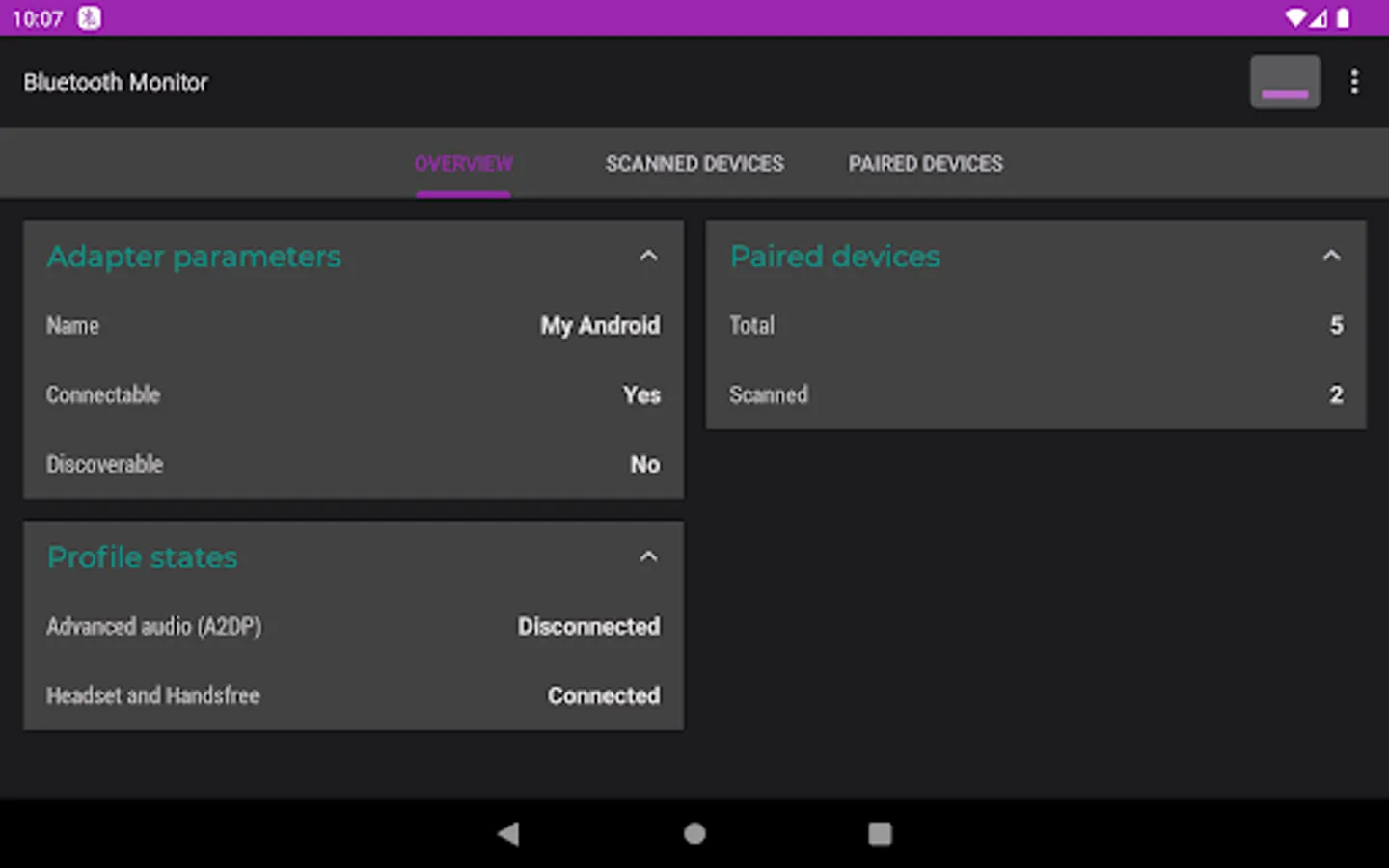Collapse the Paired devices card
Viewport: 1389px width, 868px height.
click(x=1331, y=256)
